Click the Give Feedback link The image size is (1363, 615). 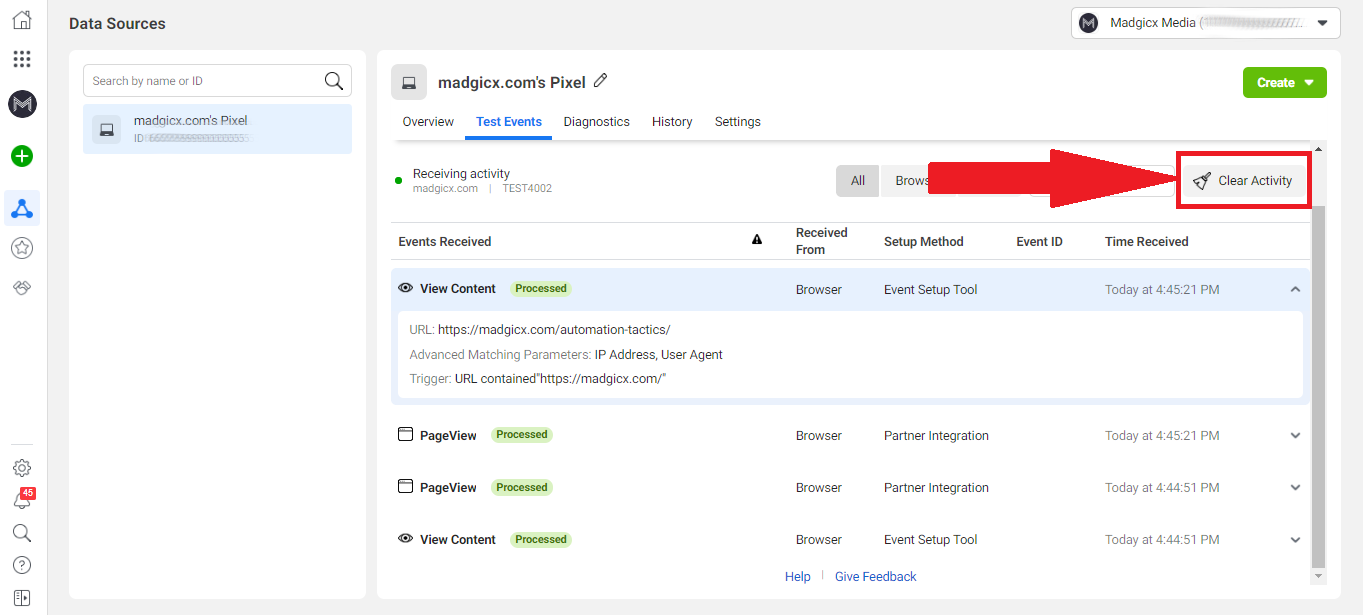[x=875, y=577]
